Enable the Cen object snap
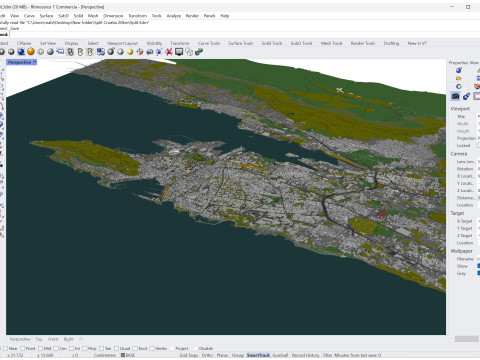This screenshot has width=480, height=360. click(56, 348)
